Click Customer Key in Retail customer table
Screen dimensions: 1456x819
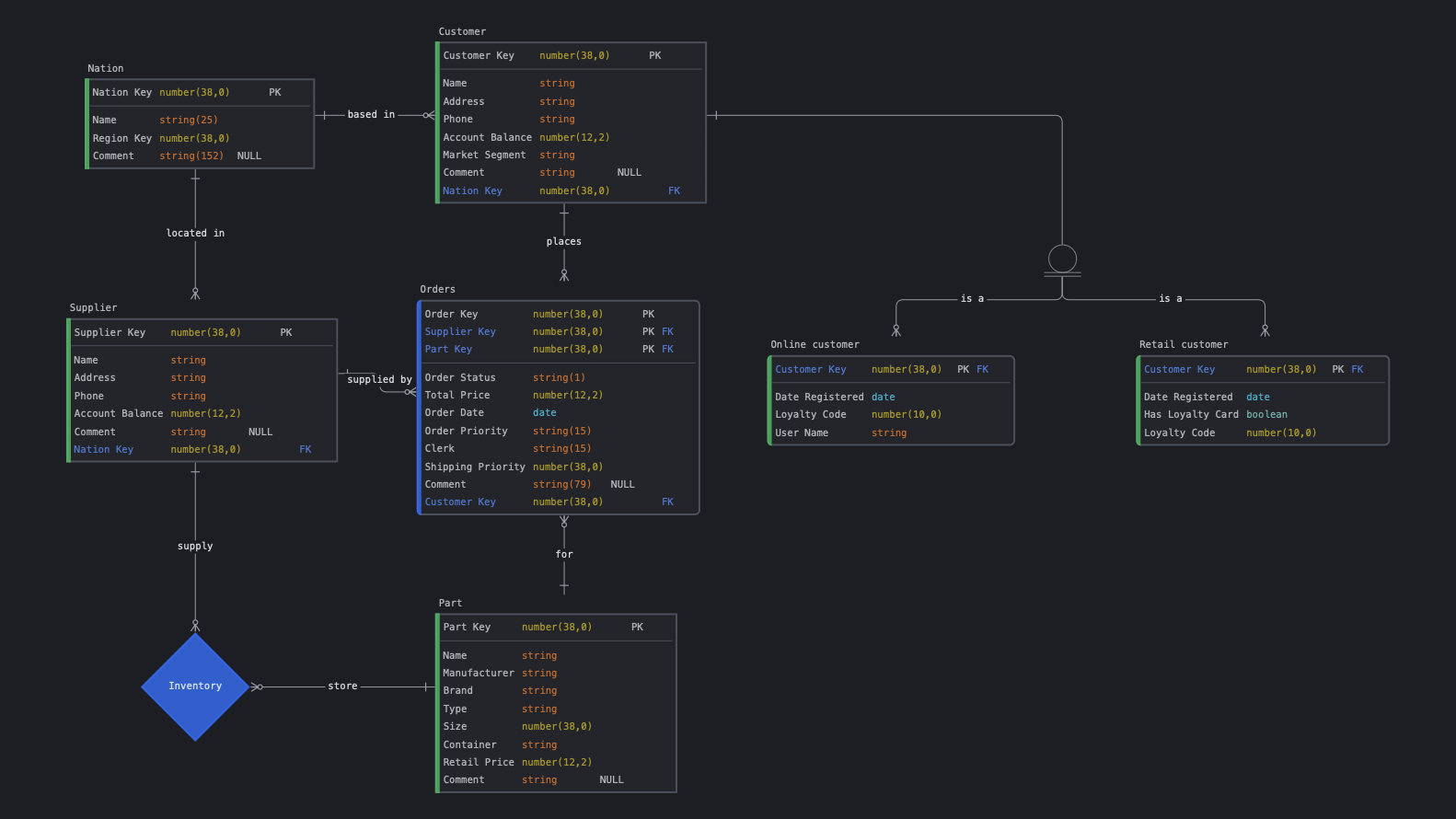(1264, 370)
